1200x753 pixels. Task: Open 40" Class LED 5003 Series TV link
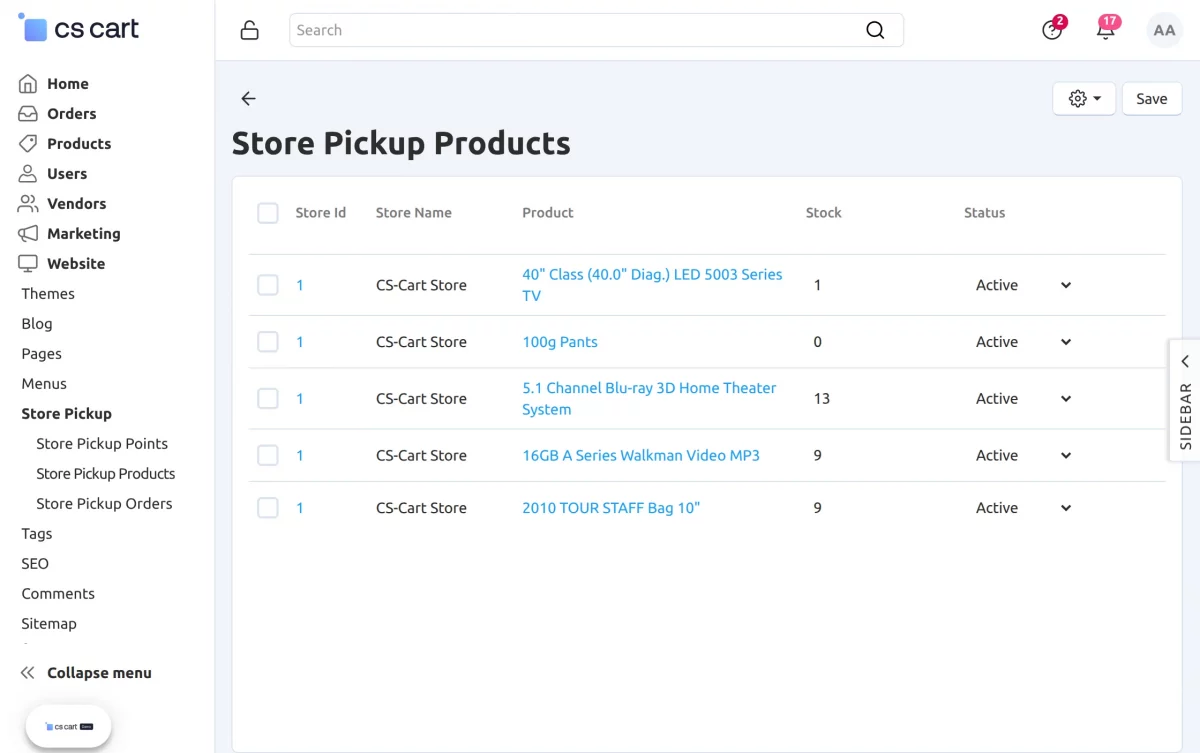click(x=652, y=285)
